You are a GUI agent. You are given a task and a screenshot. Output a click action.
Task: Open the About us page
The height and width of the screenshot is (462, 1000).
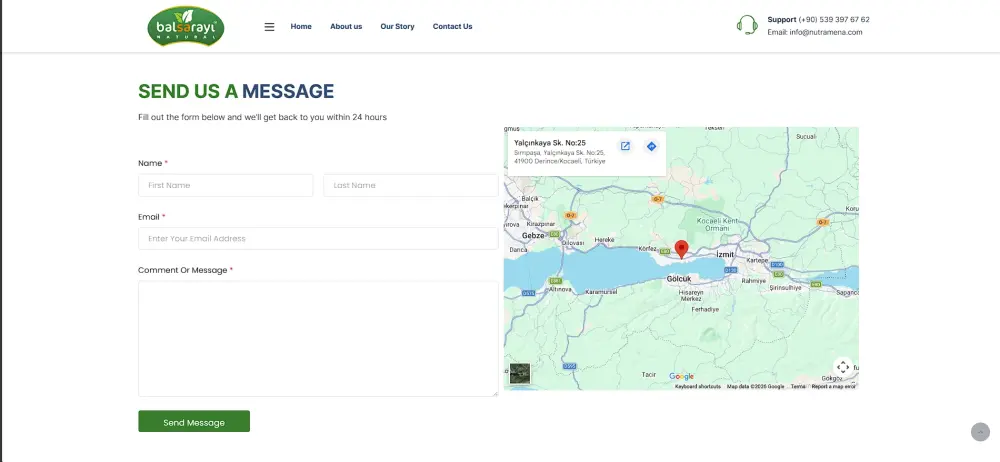point(346,27)
